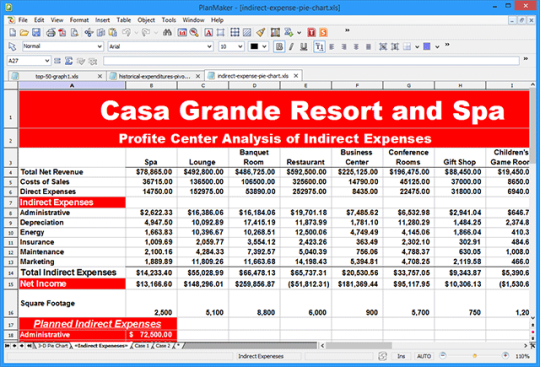Image resolution: width=540 pixels, height=367 pixels.
Task: Select objects arrow pointer icon
Action: tap(12, 46)
